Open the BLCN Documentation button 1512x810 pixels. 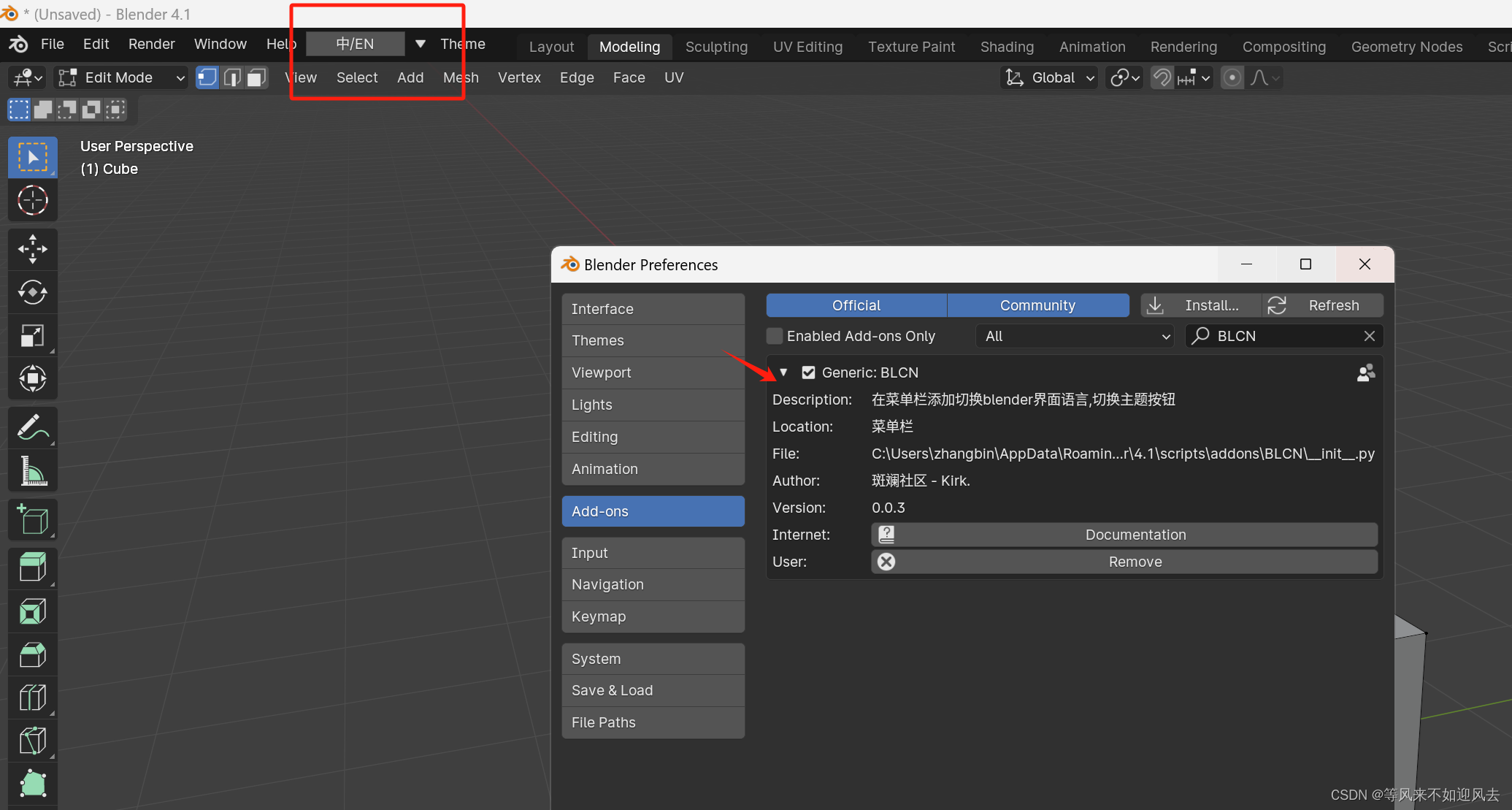pos(1124,535)
